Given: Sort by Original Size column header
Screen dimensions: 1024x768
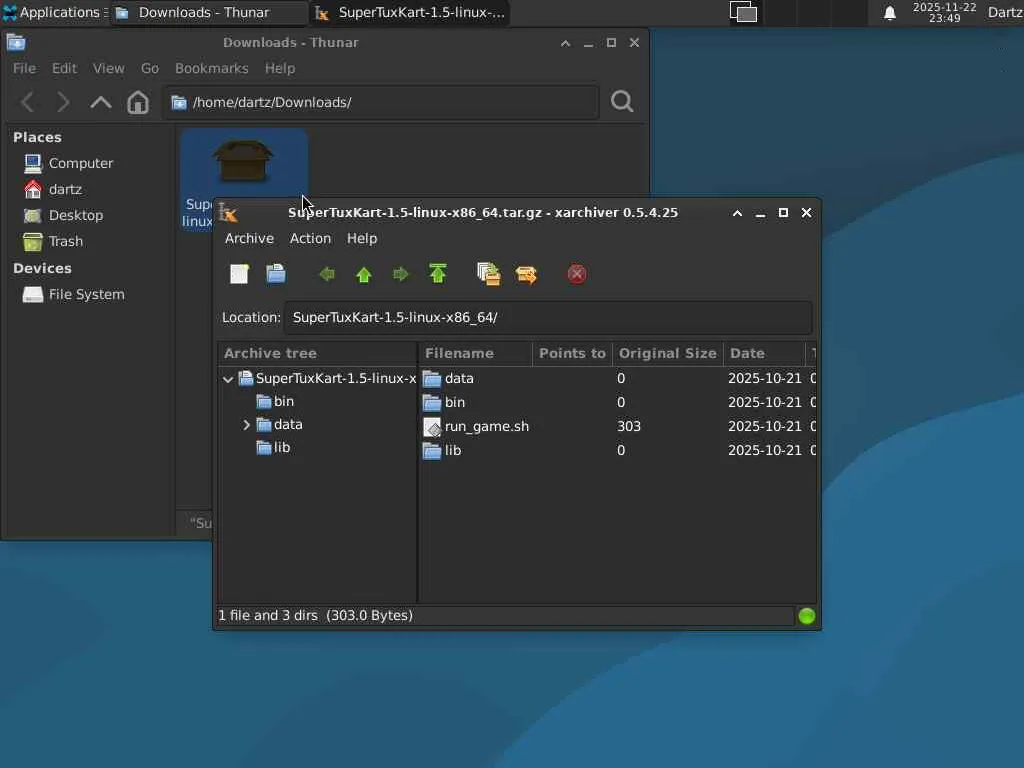Looking at the screenshot, I should click(667, 353).
